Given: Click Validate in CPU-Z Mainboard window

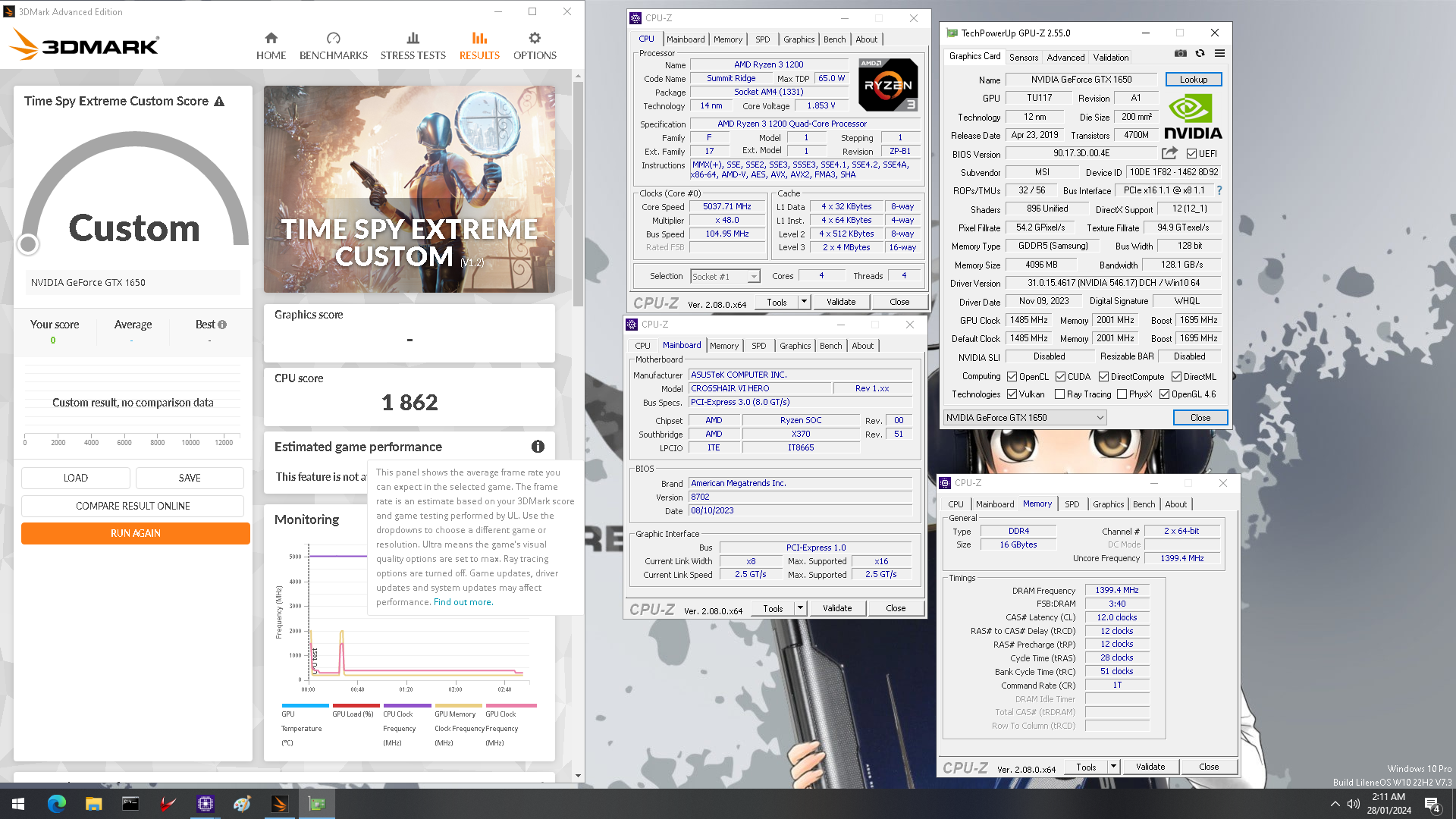Looking at the screenshot, I should pyautogui.click(x=837, y=608).
